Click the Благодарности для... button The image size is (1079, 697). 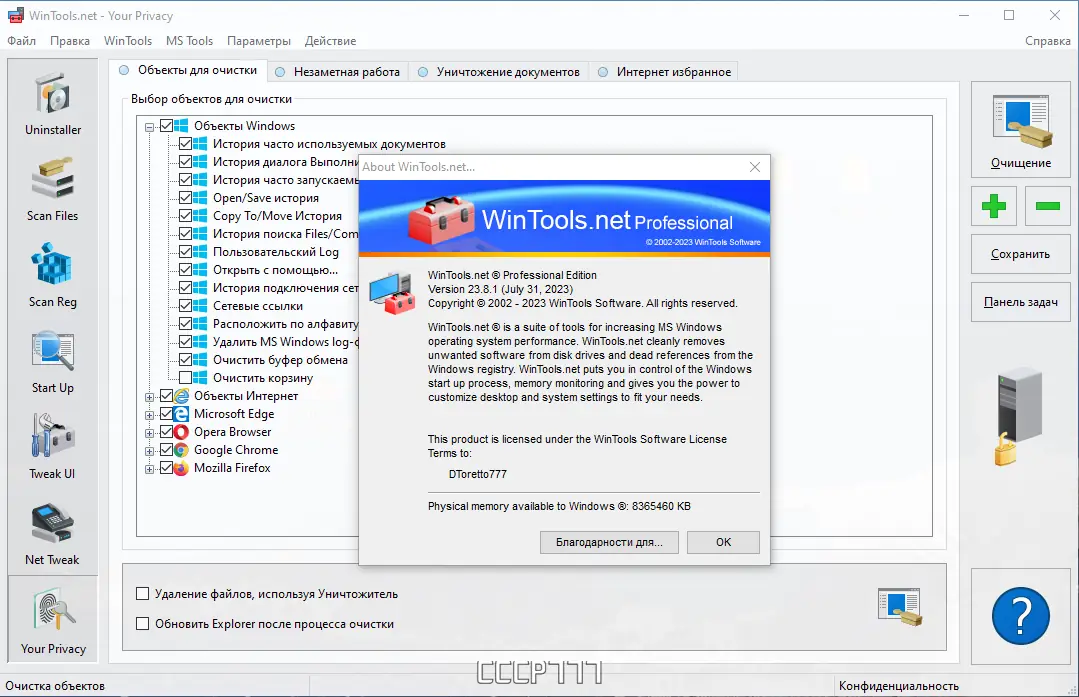pyautogui.click(x=609, y=542)
